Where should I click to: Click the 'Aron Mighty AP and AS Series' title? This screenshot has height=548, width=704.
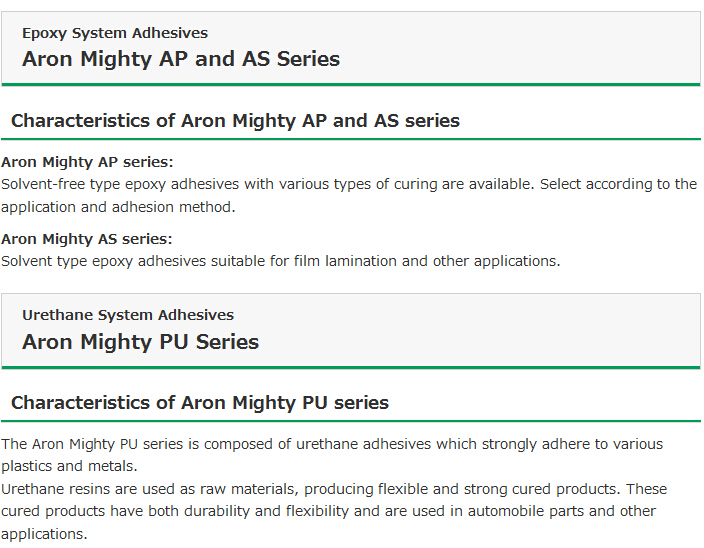(181, 59)
